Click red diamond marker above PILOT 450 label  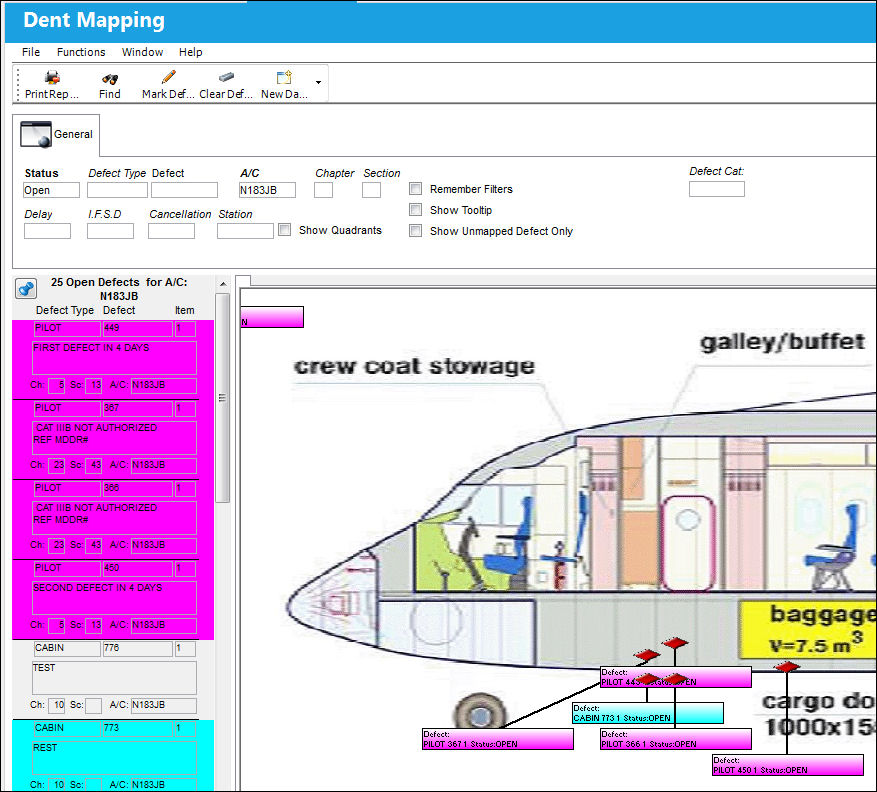pyautogui.click(x=787, y=666)
